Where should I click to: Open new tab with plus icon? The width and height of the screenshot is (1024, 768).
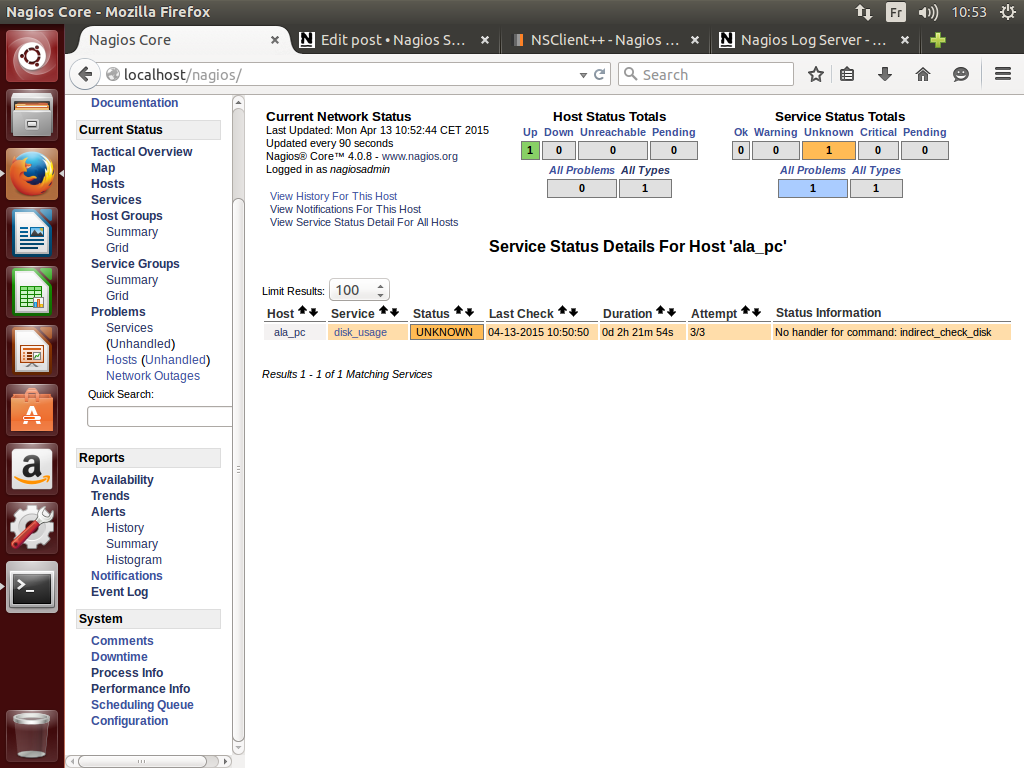[937, 41]
